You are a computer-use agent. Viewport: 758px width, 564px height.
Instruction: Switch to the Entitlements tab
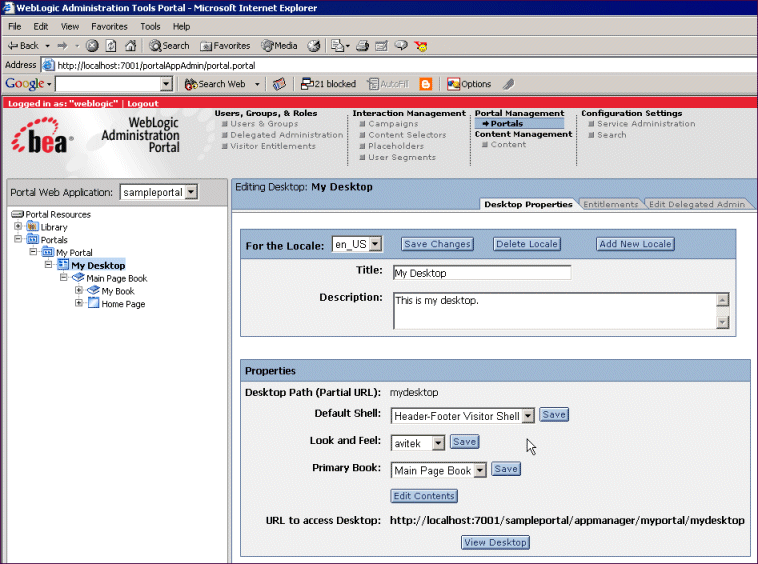(611, 204)
